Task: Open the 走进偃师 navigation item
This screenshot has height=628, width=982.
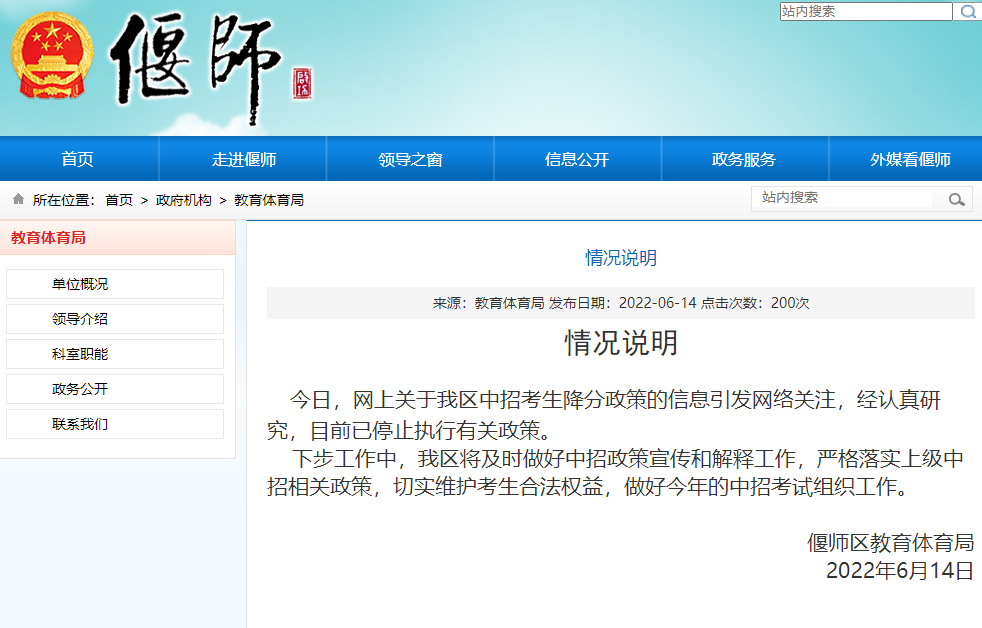Action: (244, 159)
